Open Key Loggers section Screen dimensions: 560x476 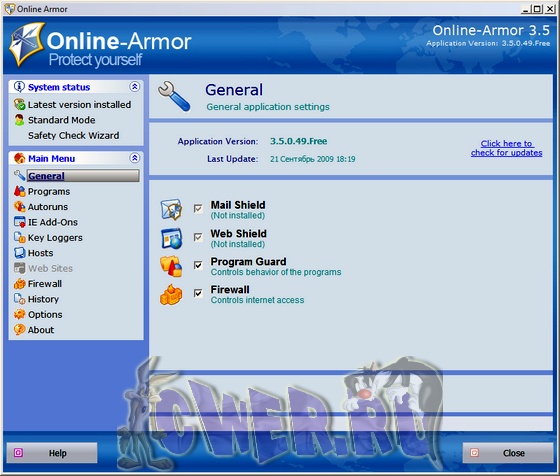pyautogui.click(x=55, y=237)
